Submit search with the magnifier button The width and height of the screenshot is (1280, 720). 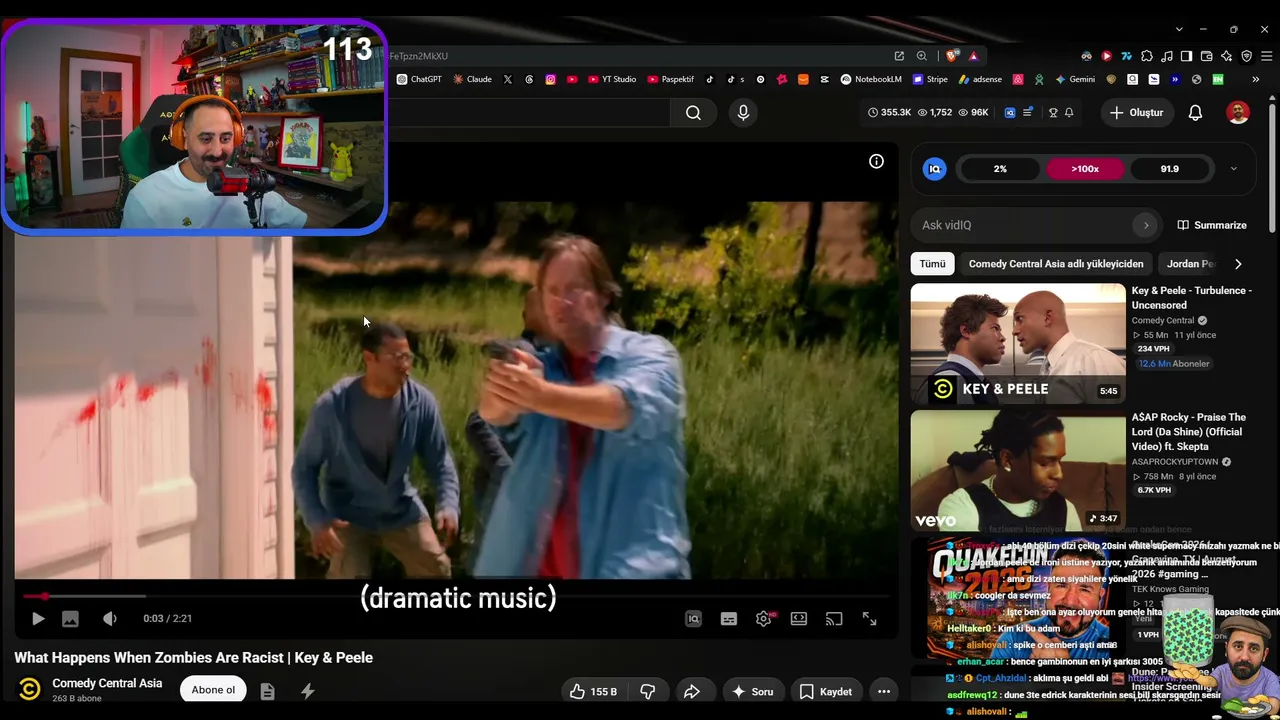(x=693, y=113)
